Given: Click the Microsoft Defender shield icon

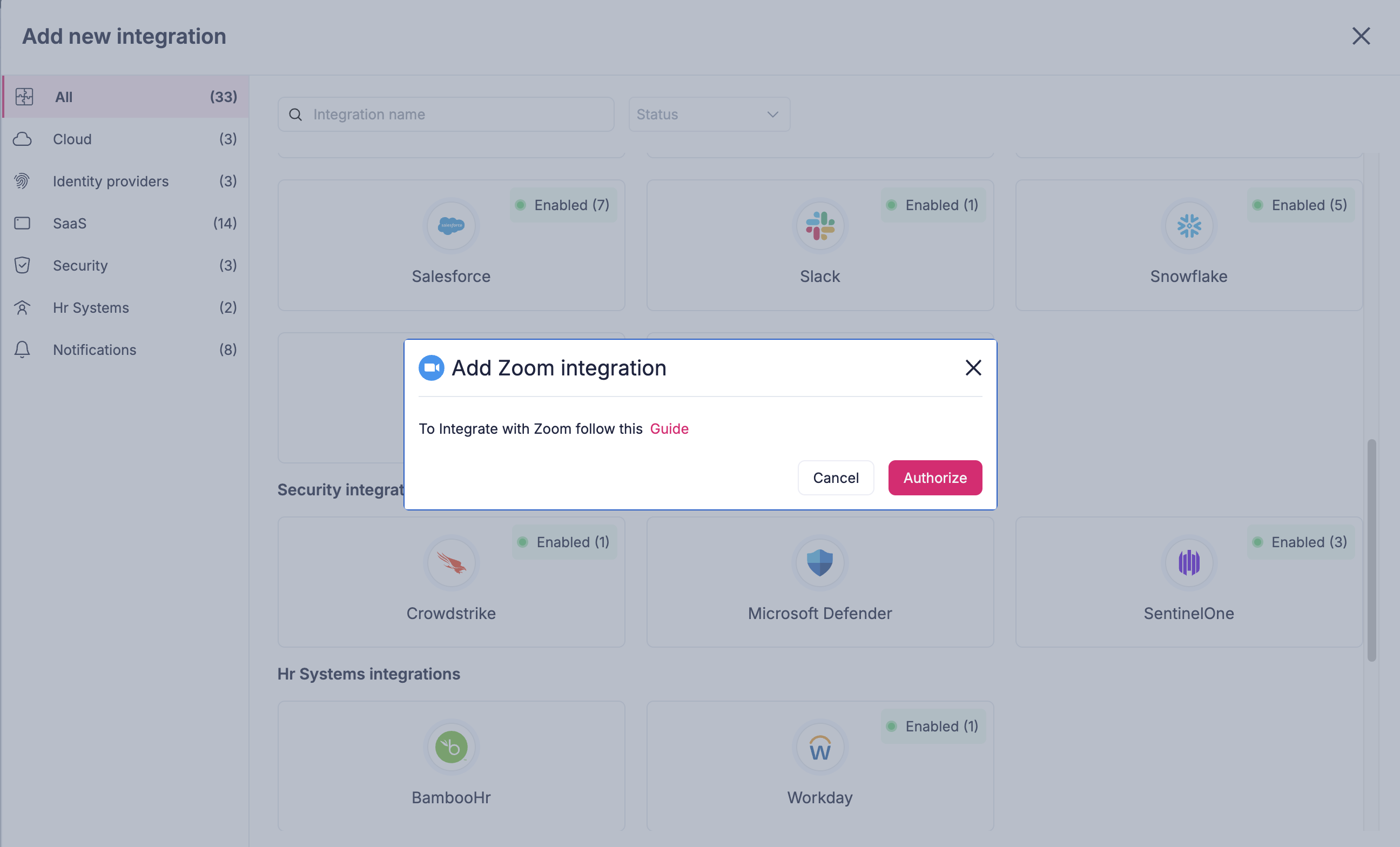Looking at the screenshot, I should (x=820, y=562).
